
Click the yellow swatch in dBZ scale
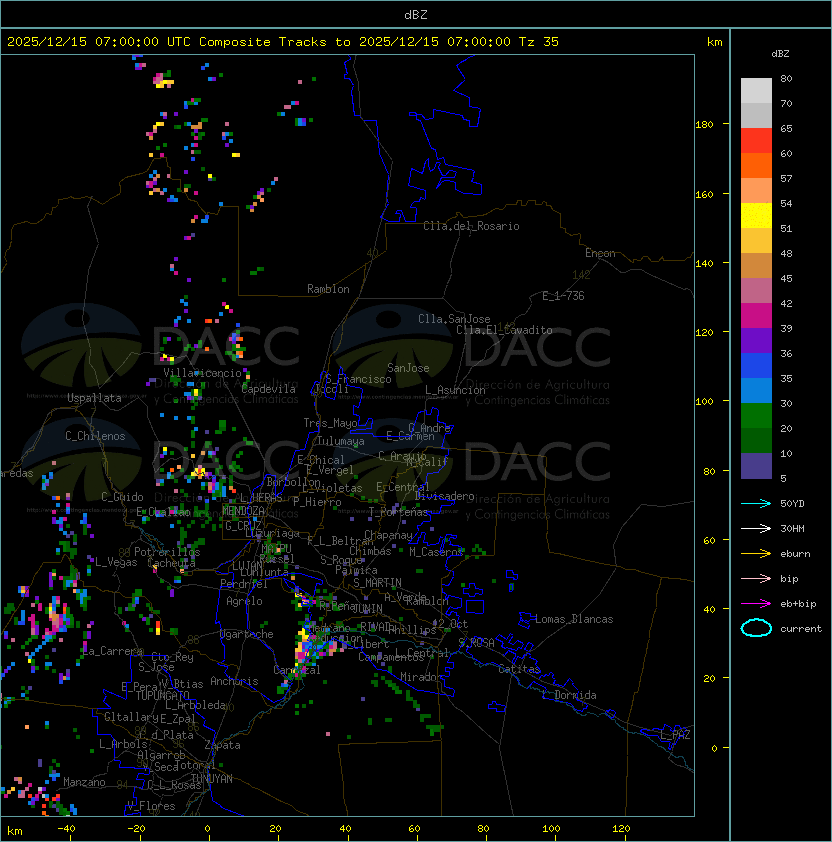click(x=756, y=215)
